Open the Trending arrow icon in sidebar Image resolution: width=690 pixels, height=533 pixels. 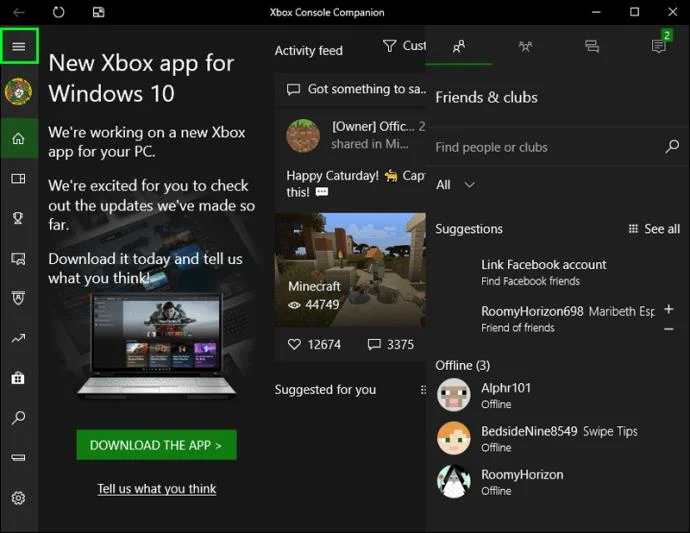[x=18, y=338]
